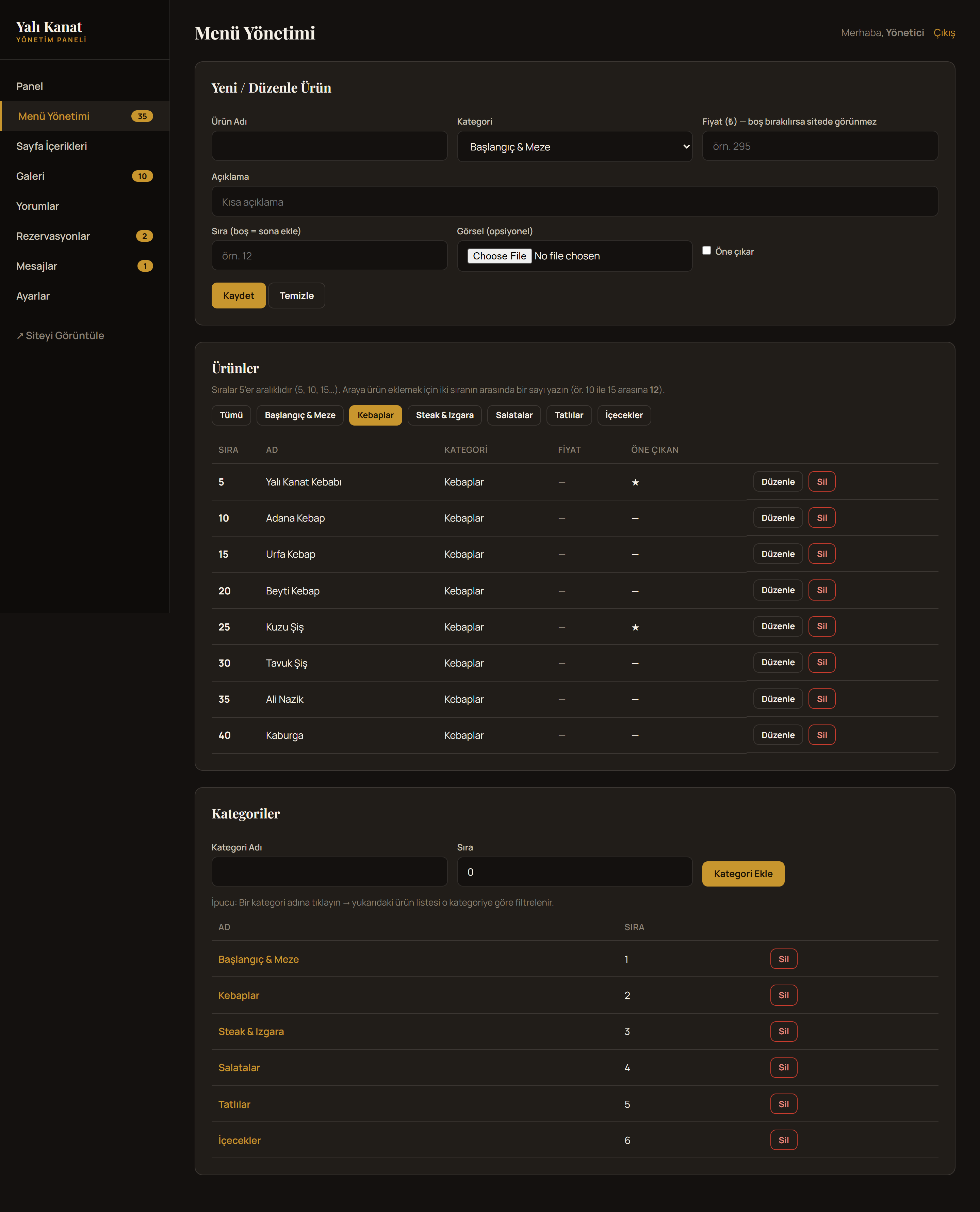
Task: Click the Salatalar category link
Action: [x=239, y=1067]
